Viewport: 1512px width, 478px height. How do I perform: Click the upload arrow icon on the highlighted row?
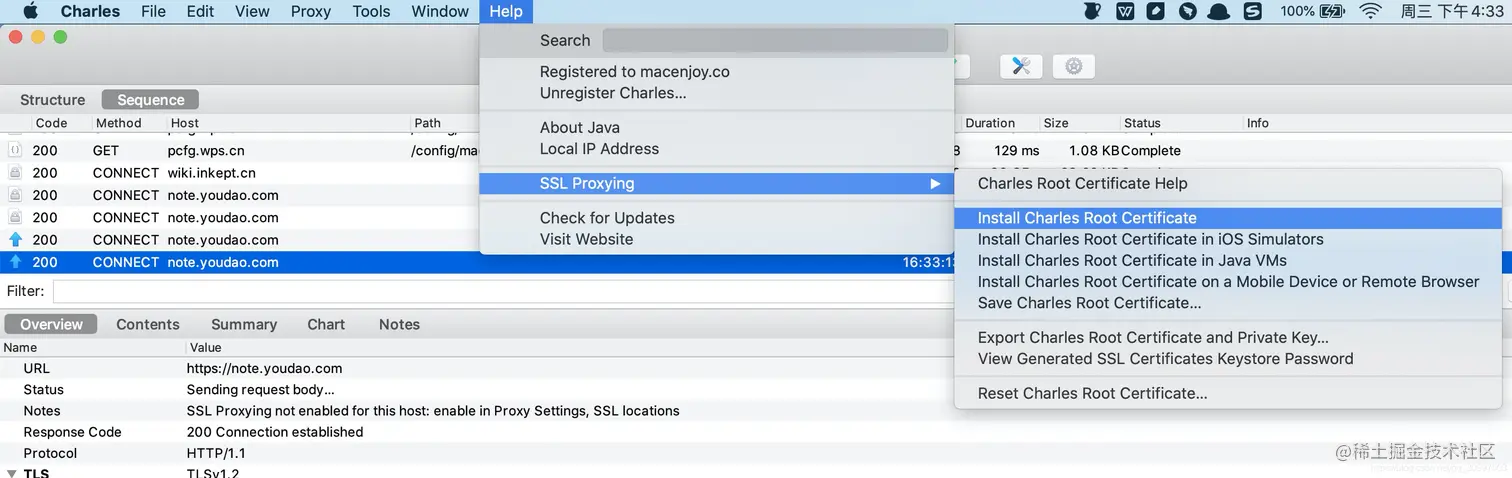pos(15,262)
